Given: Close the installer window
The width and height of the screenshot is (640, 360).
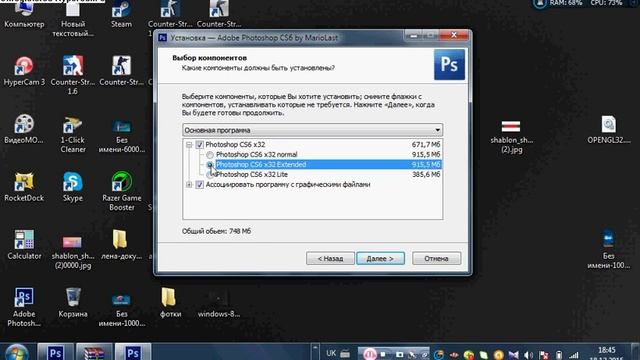Looking at the screenshot, I should pos(453,36).
